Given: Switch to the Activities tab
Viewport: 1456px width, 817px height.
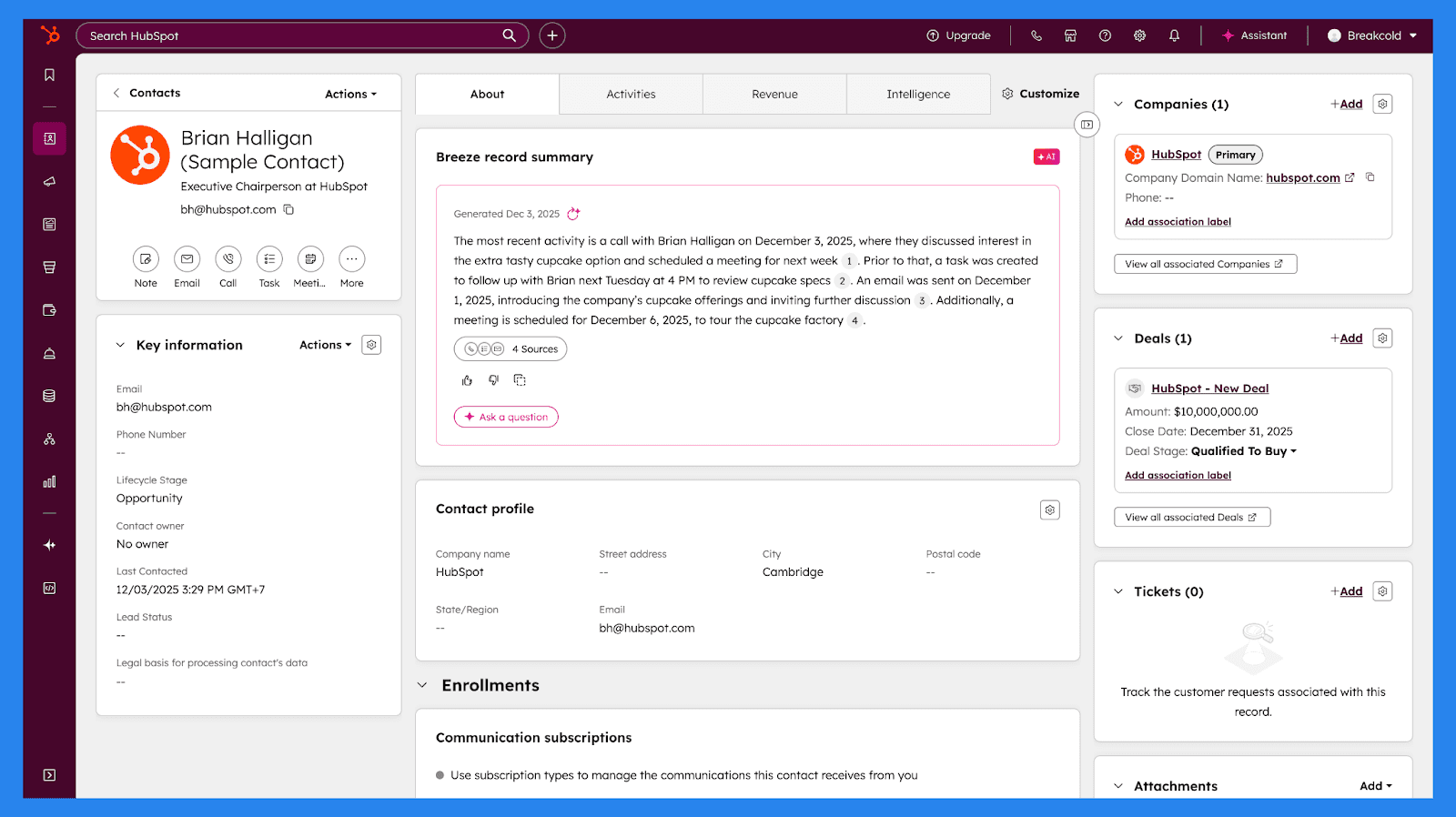Looking at the screenshot, I should [x=631, y=94].
